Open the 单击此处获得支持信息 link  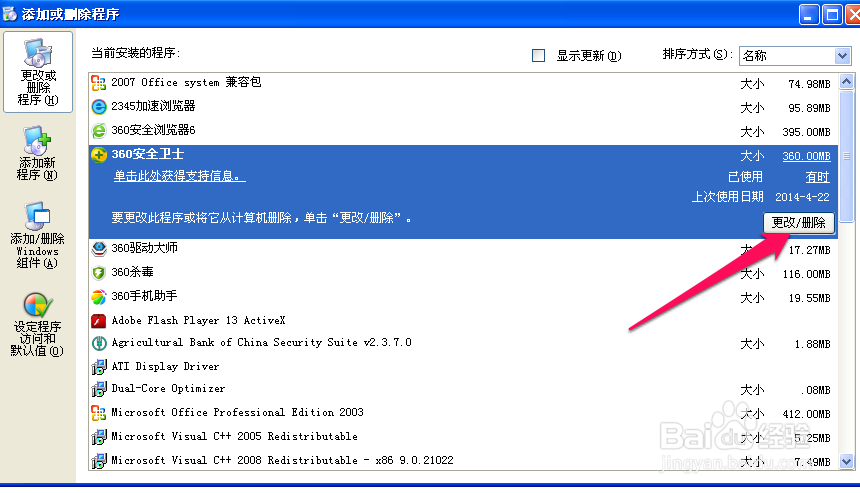tap(179, 176)
